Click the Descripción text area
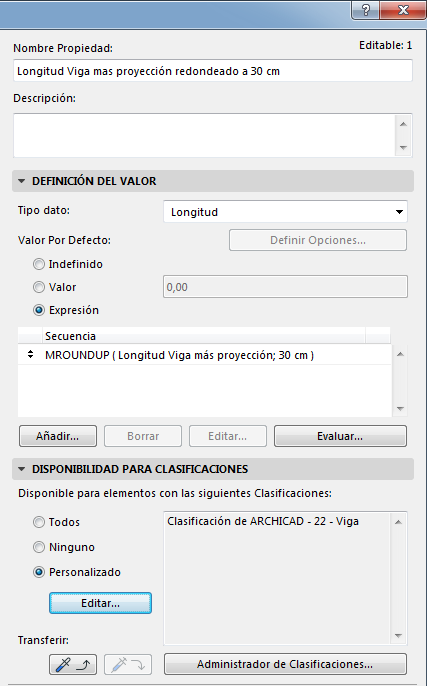 tap(204, 136)
